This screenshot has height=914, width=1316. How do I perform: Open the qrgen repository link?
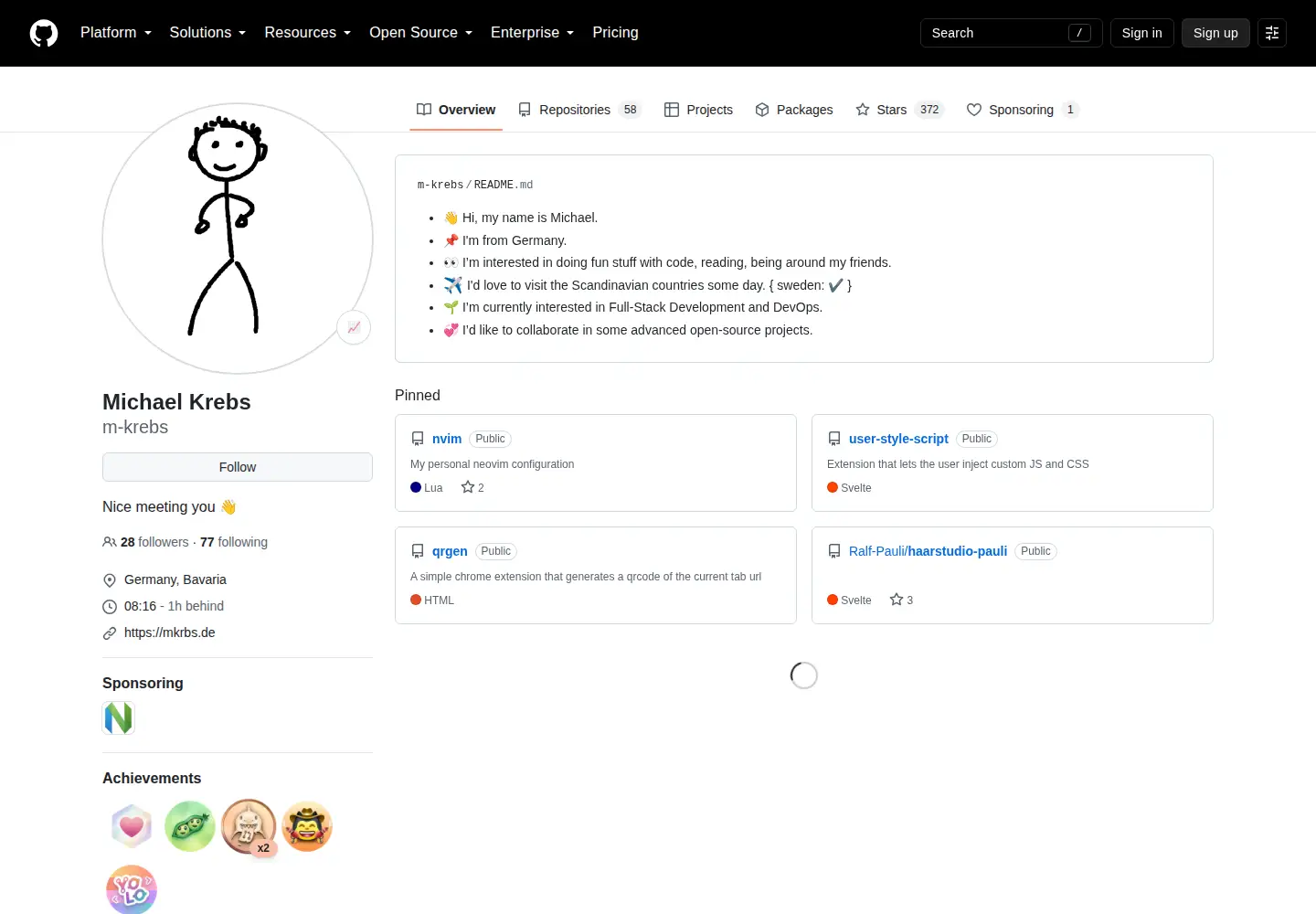coord(450,551)
